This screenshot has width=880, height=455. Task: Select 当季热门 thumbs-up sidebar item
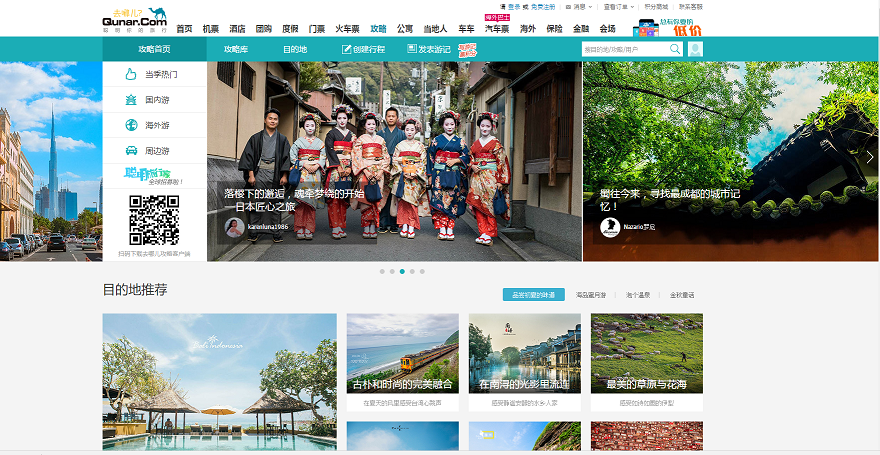(154, 74)
